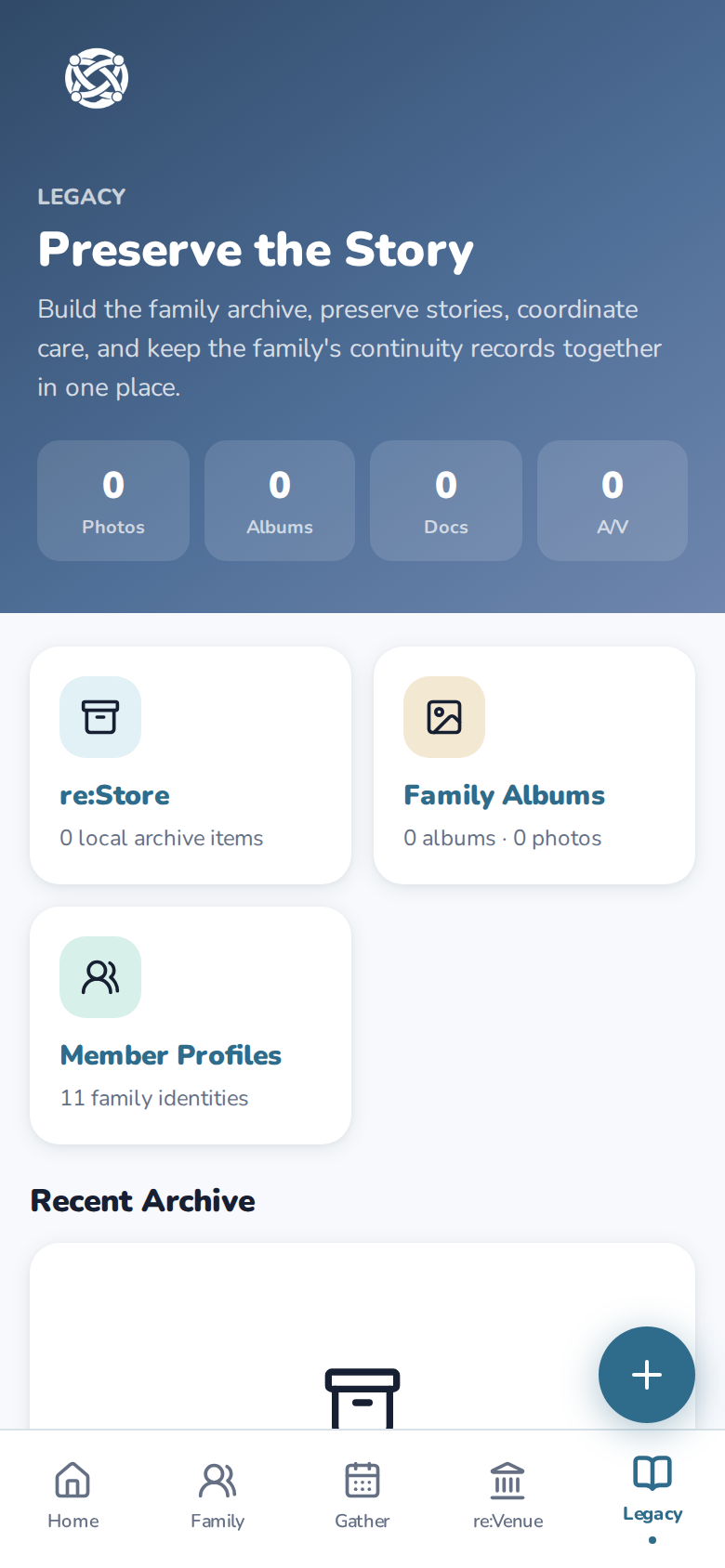The image size is (725, 1568).
Task: Click the empty archive box illustration
Action: pyautogui.click(x=362, y=1398)
